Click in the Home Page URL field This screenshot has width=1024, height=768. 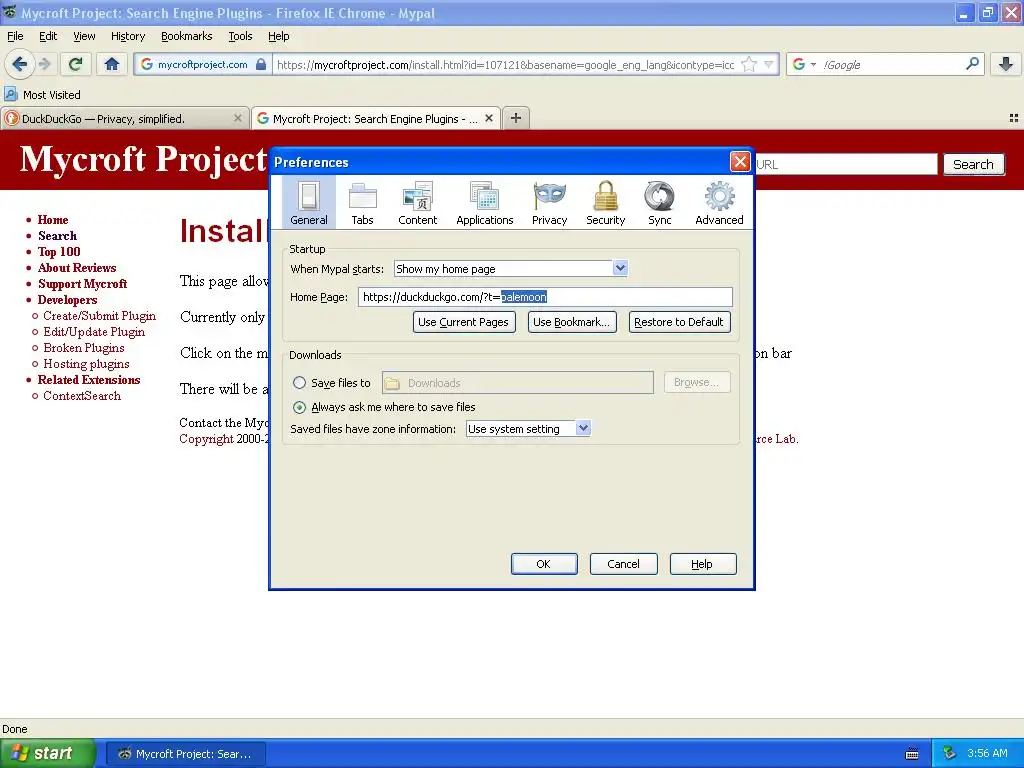coord(545,296)
